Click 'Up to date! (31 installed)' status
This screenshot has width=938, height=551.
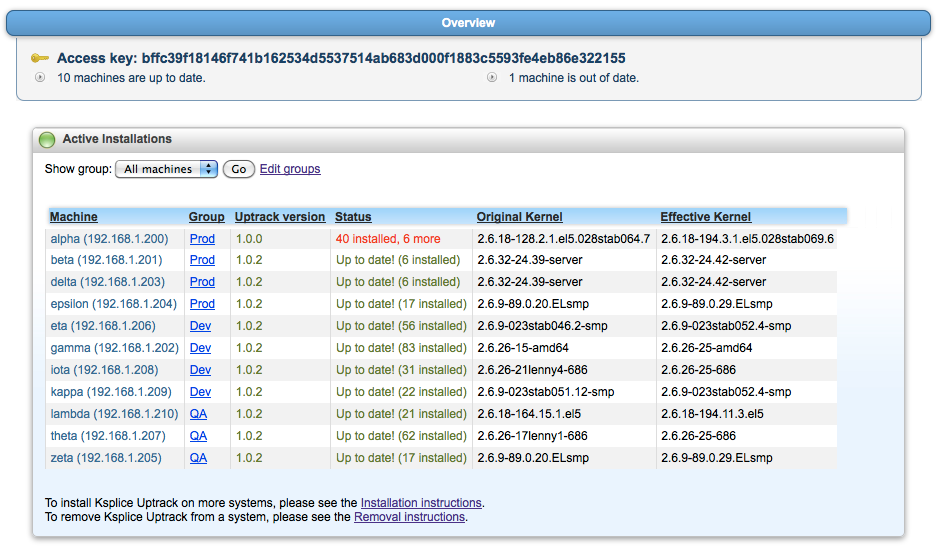(x=401, y=370)
